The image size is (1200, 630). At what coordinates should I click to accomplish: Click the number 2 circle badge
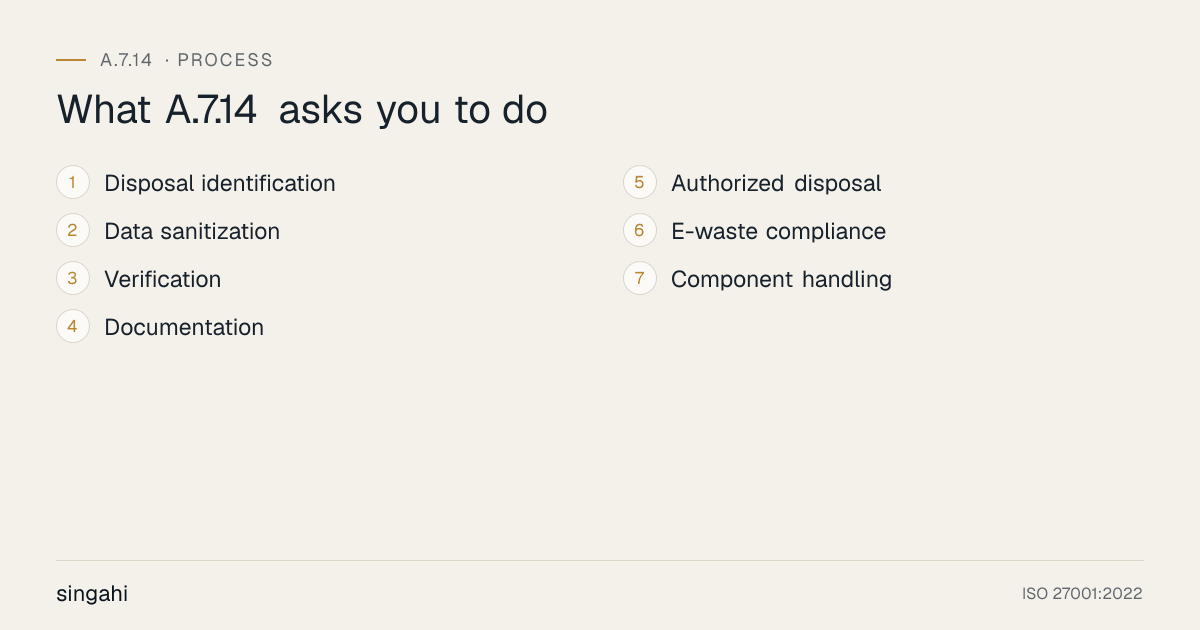click(x=73, y=231)
